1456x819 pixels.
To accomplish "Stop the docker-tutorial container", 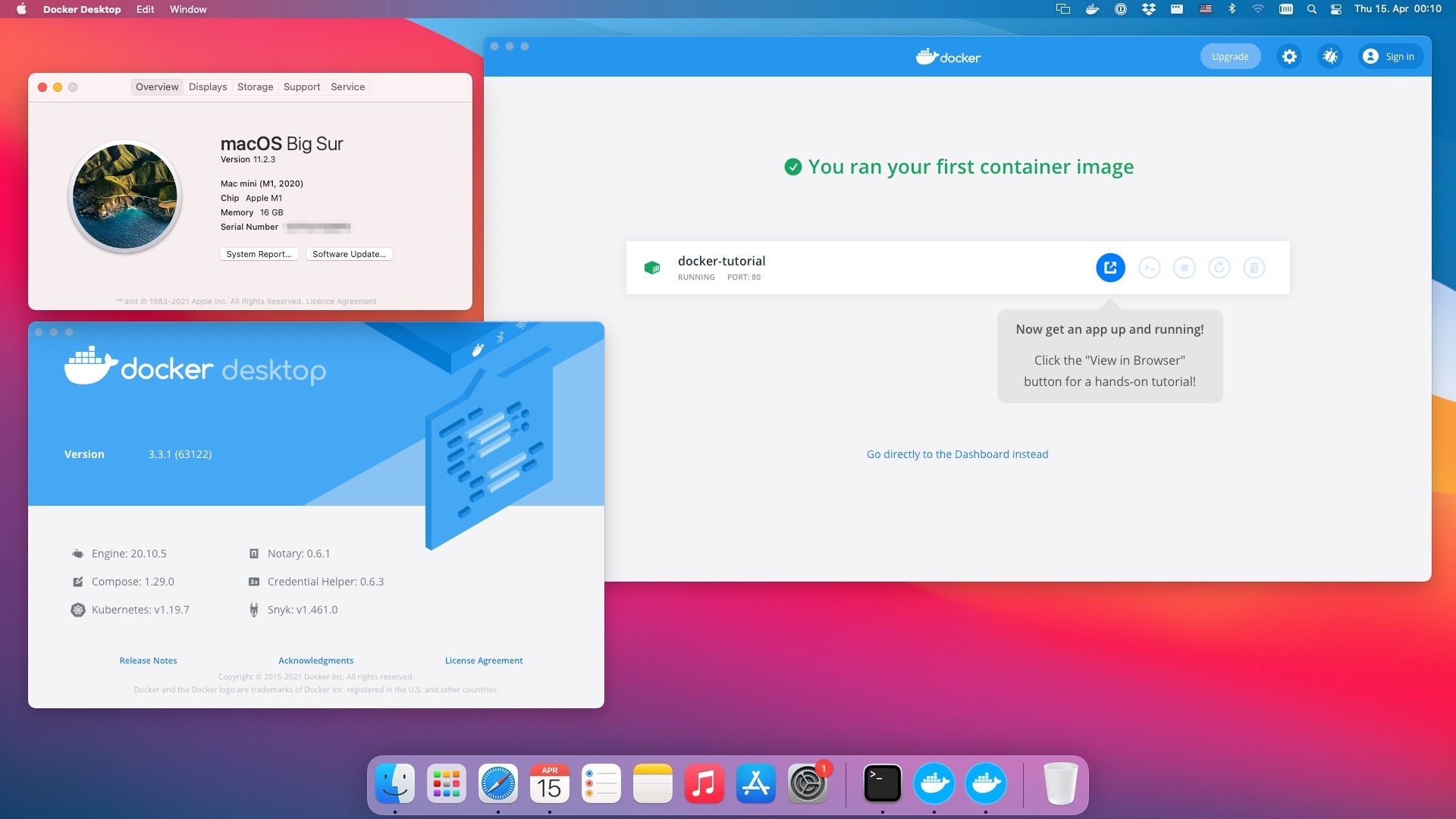I will click(1185, 267).
